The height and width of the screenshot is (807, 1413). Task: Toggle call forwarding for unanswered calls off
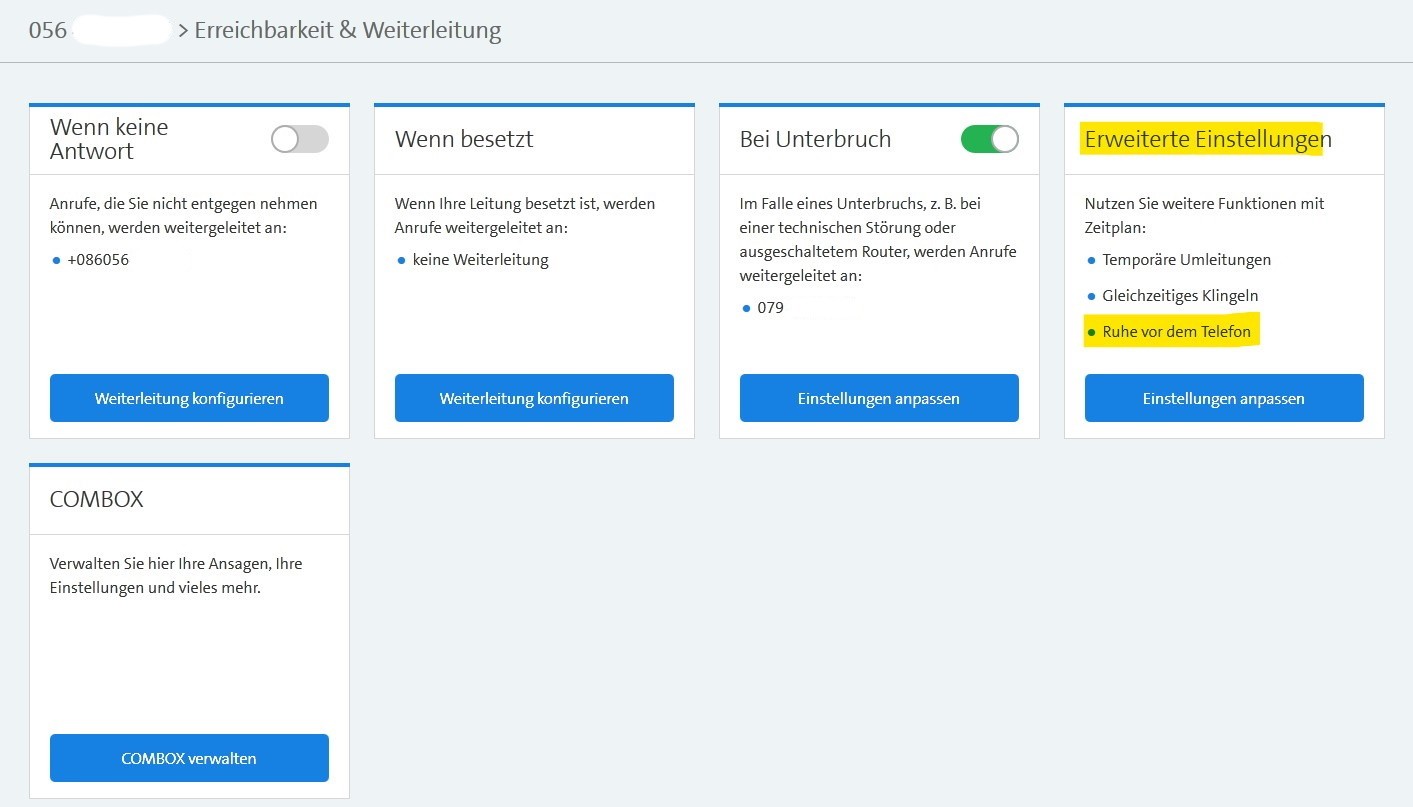pos(298,140)
